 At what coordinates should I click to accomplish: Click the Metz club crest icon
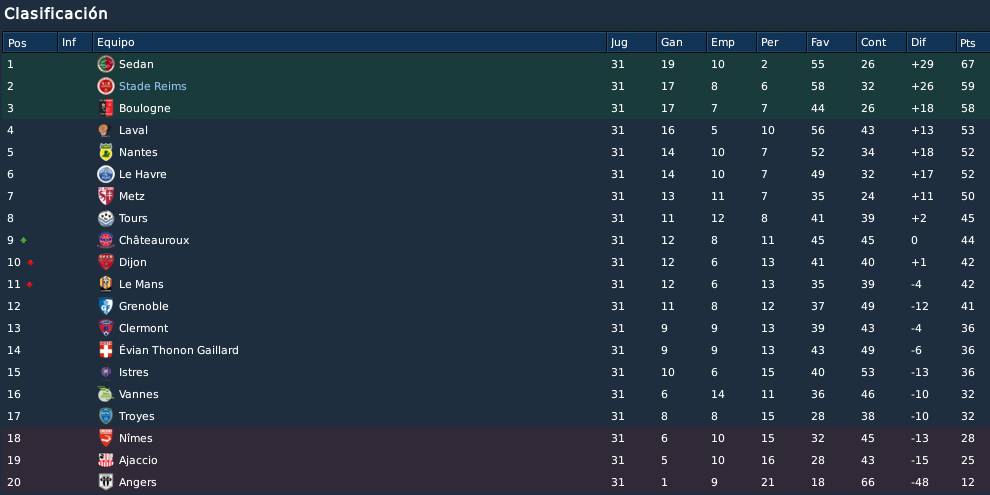(x=105, y=196)
